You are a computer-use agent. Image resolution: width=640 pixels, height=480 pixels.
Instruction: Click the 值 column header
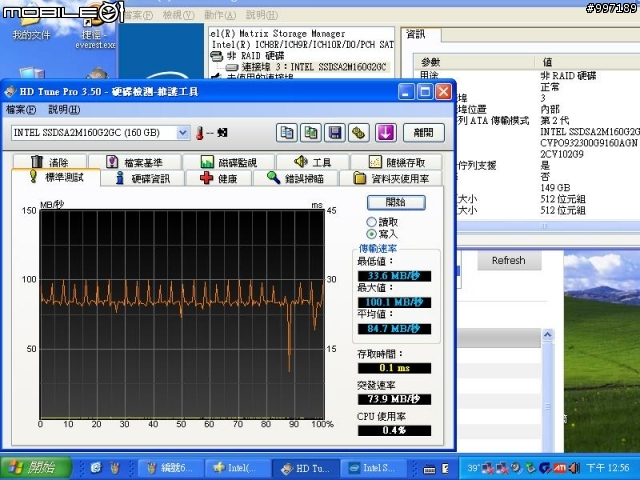point(547,62)
